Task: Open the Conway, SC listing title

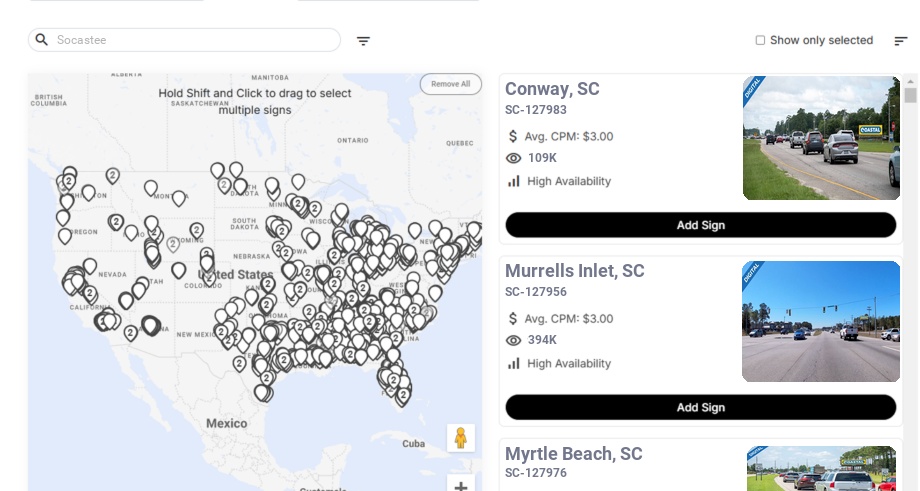Action: click(552, 89)
